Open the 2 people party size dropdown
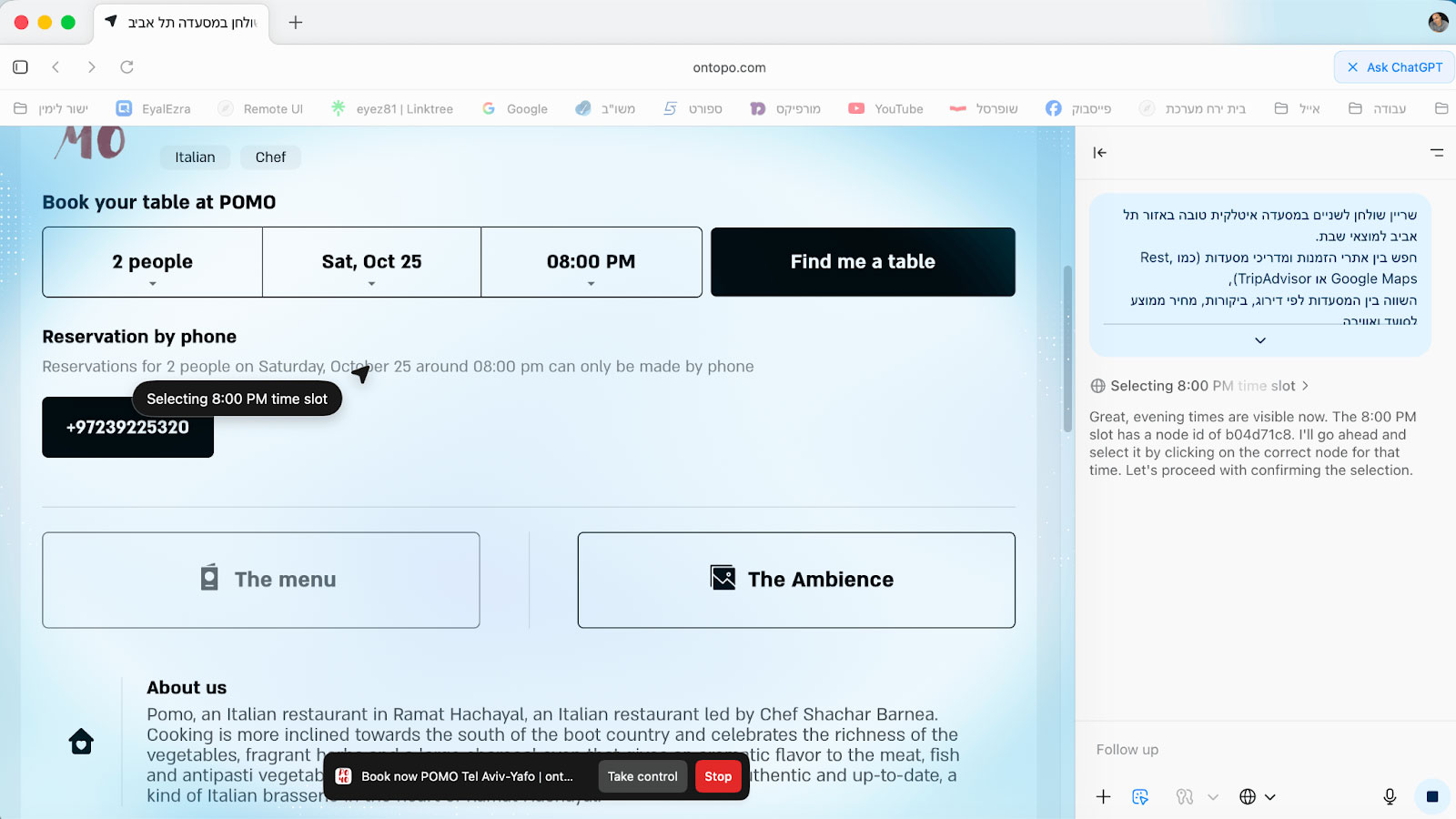 tap(153, 262)
